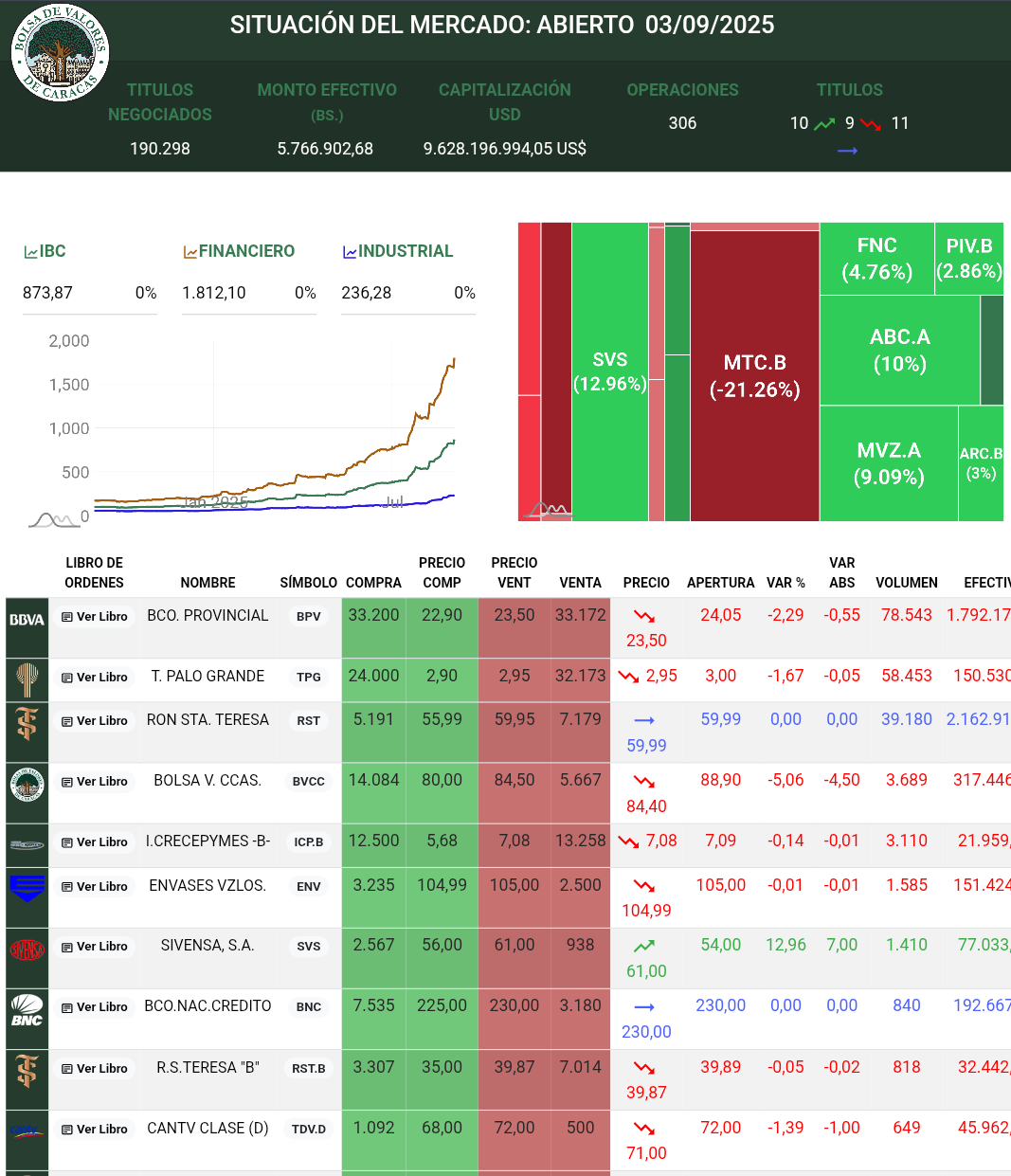
Task: Click the APERTURA column header
Action: (721, 583)
